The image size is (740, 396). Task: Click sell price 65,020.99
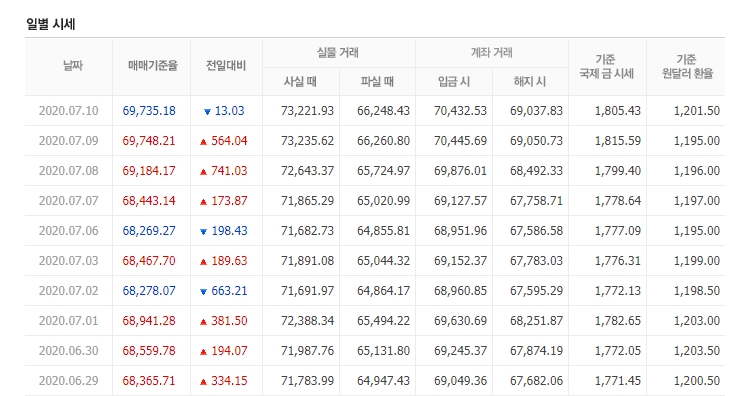coord(383,201)
